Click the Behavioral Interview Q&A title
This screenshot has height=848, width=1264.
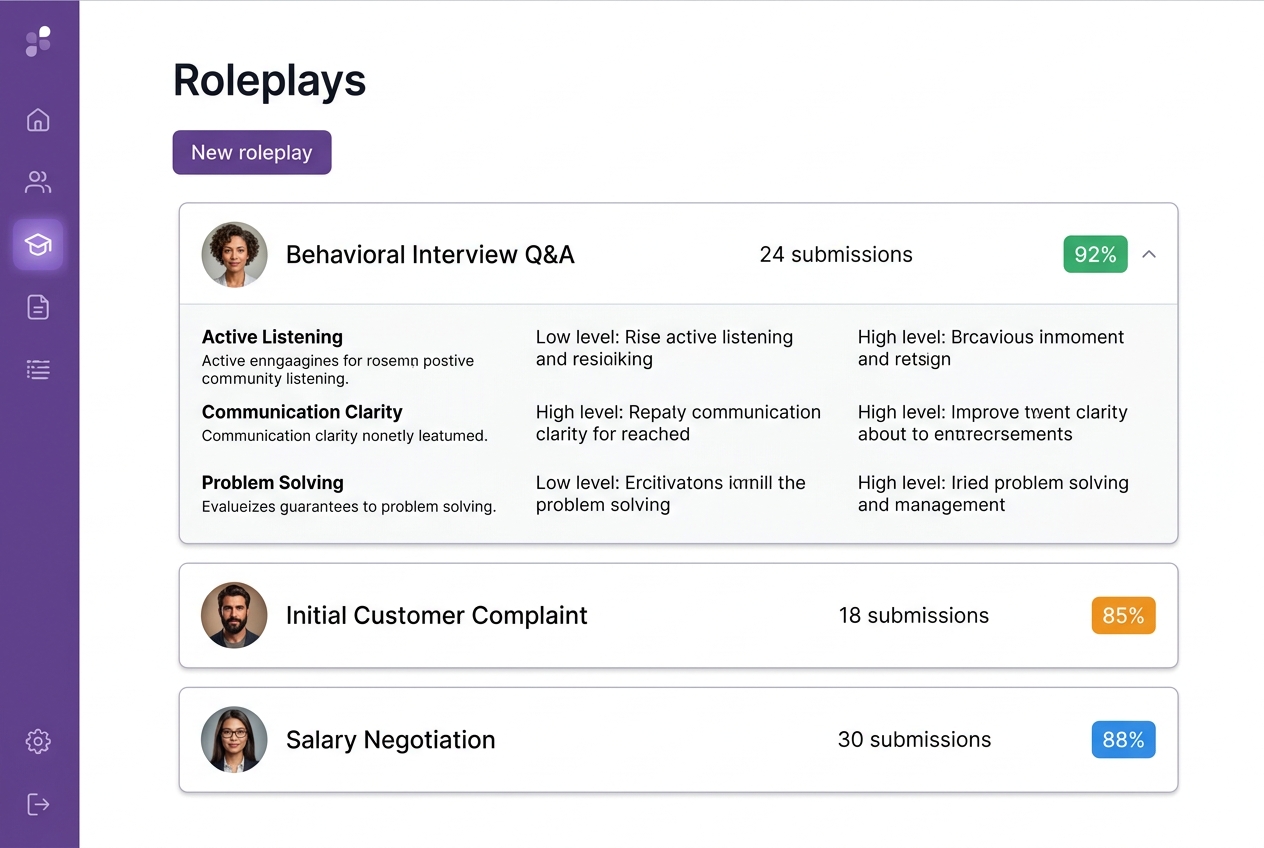[430, 255]
